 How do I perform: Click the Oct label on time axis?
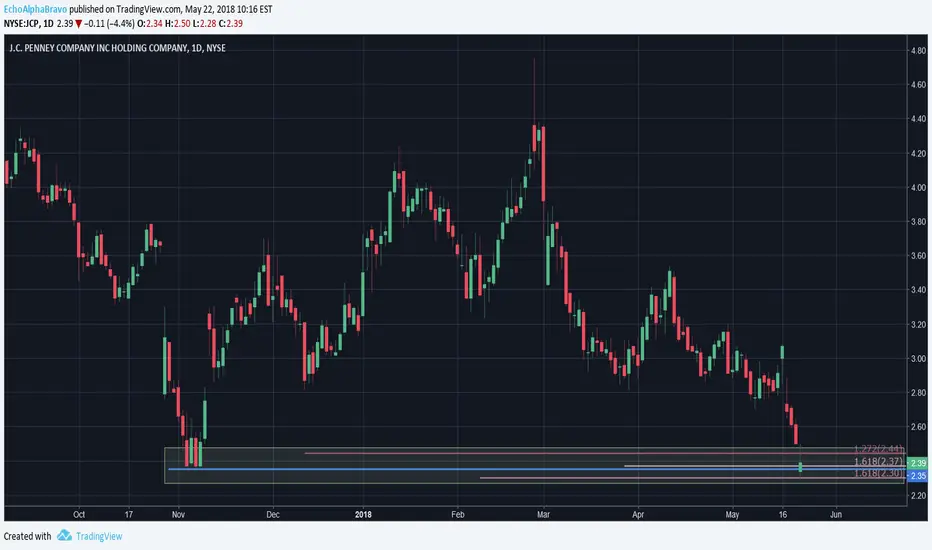tap(79, 514)
